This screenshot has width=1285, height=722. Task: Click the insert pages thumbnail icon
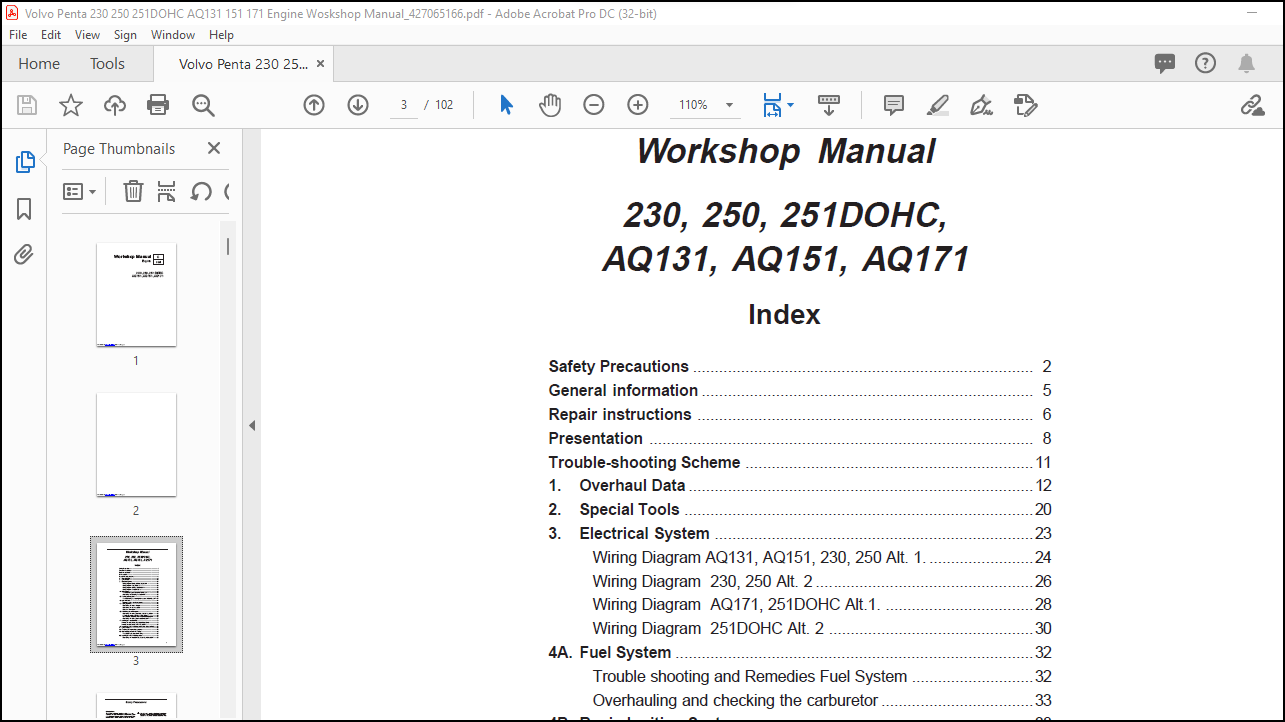[166, 191]
